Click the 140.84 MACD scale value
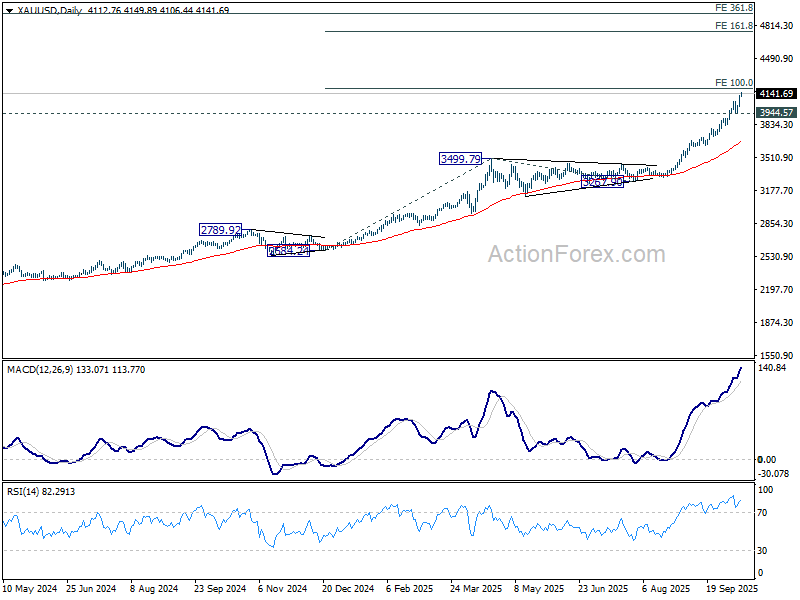The width and height of the screenshot is (800, 600). coord(773,368)
